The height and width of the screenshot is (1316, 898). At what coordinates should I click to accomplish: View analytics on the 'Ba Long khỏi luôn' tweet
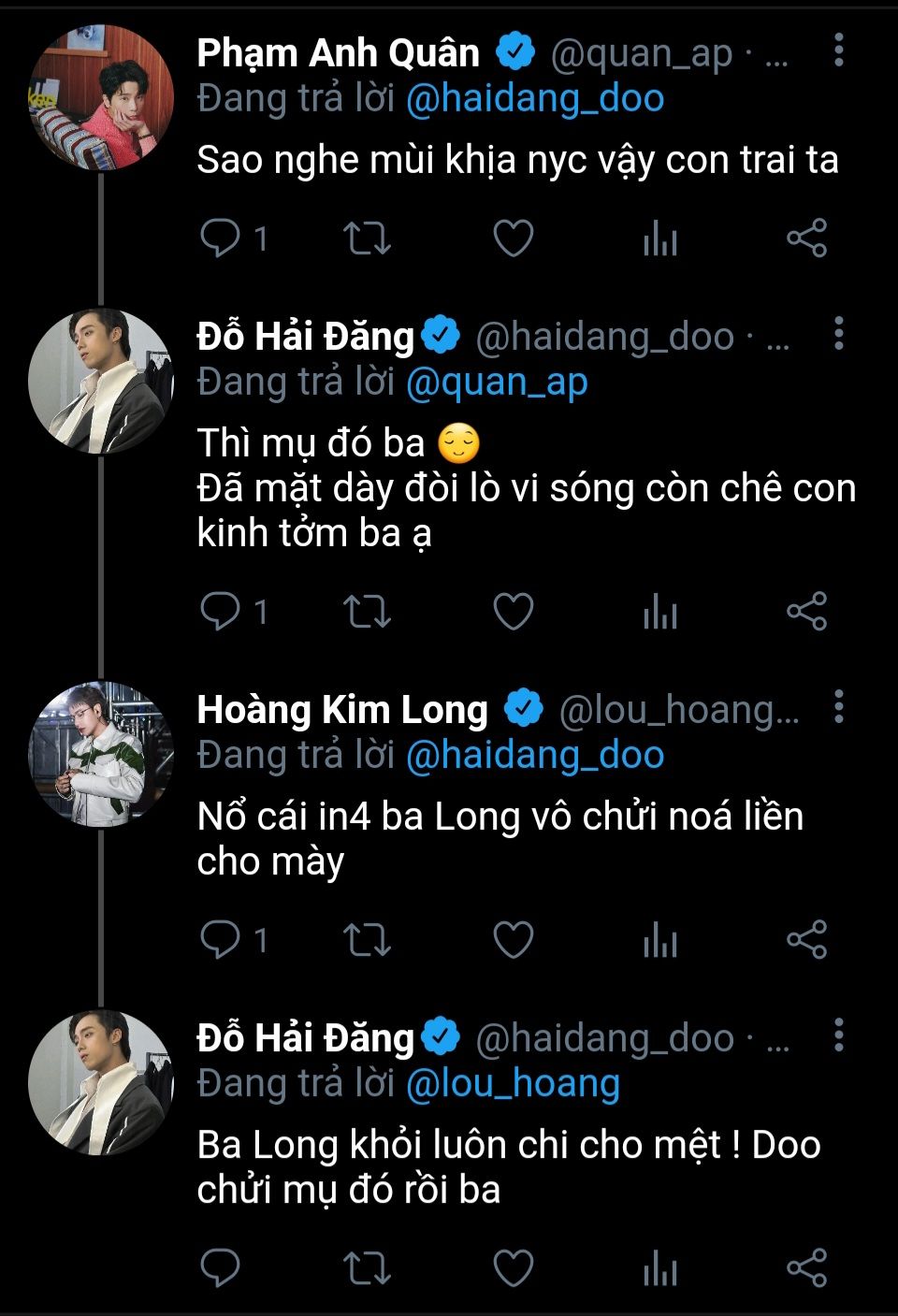660,1268
